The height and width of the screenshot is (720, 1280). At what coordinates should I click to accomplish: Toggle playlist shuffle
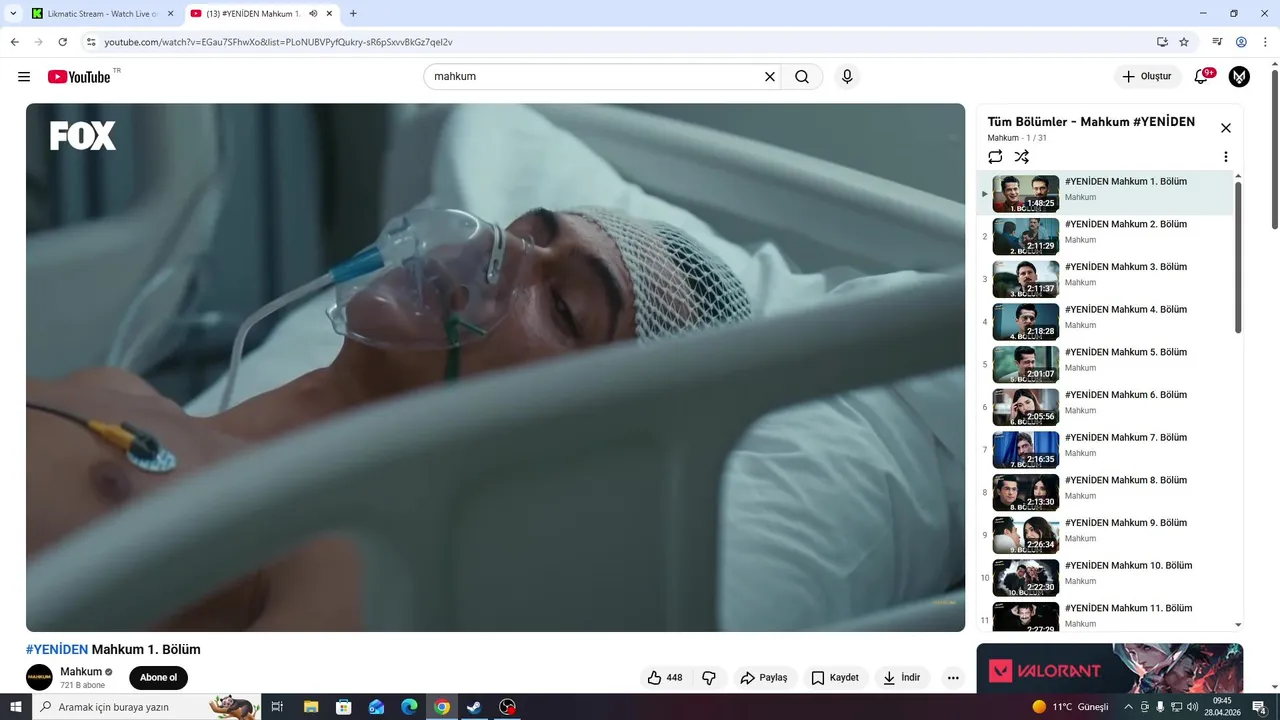(1021, 157)
